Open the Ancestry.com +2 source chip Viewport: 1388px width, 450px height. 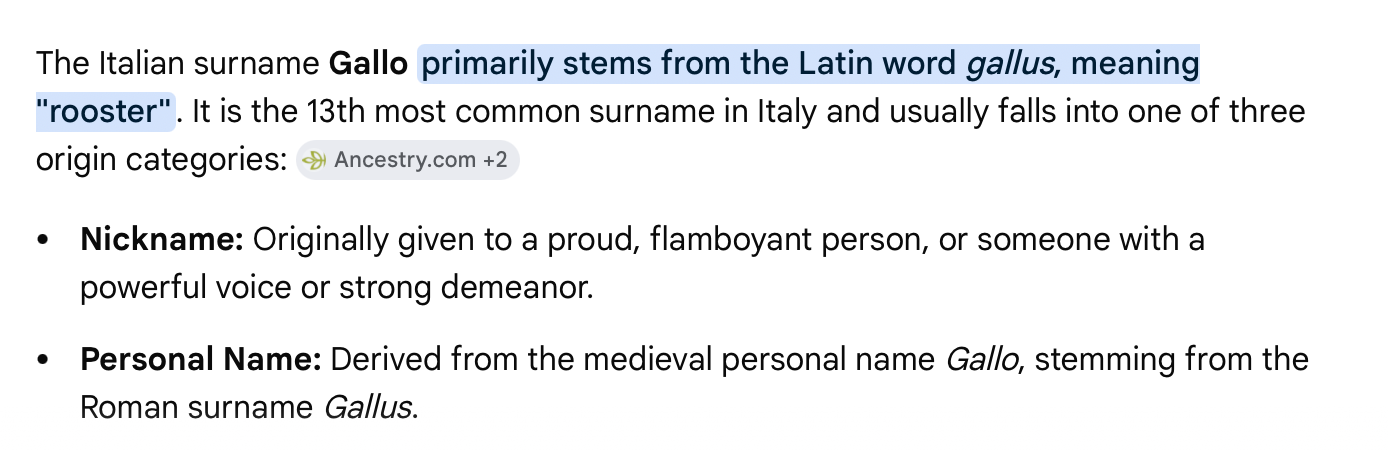pyautogui.click(x=407, y=160)
